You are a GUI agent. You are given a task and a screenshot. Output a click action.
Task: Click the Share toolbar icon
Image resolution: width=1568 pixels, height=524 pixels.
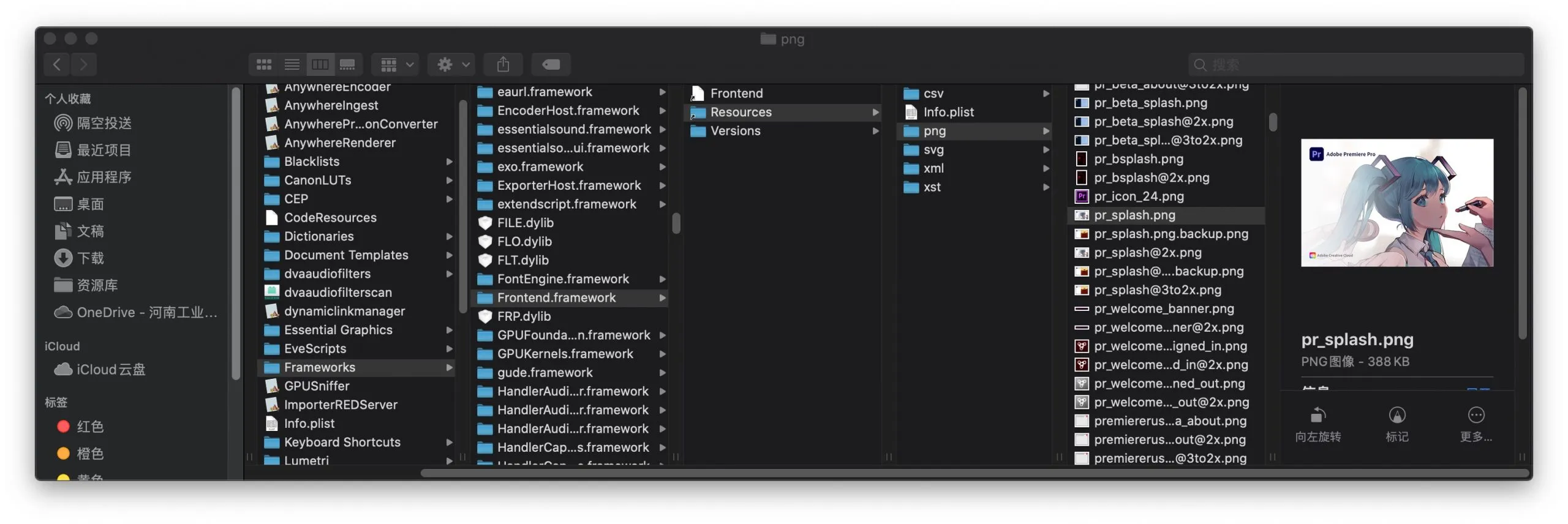click(503, 64)
